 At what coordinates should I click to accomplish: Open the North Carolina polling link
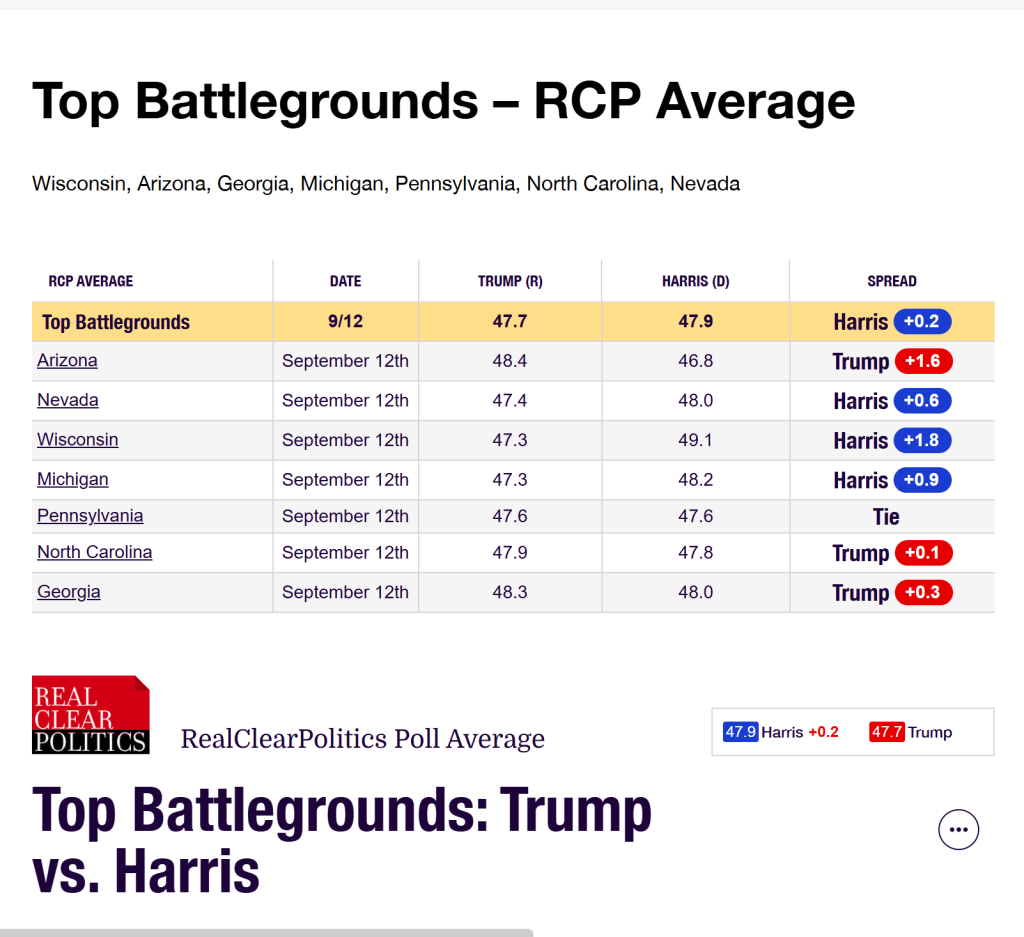click(x=95, y=552)
